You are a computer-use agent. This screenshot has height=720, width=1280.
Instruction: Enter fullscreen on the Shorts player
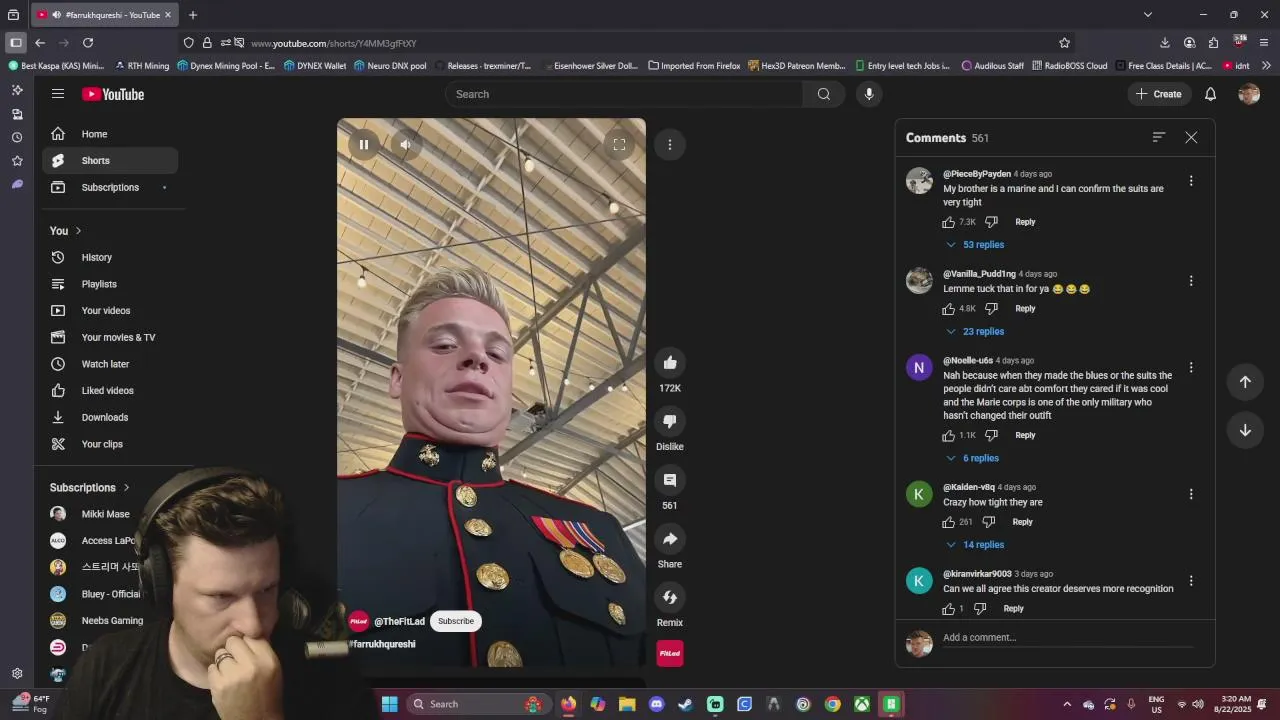[619, 145]
